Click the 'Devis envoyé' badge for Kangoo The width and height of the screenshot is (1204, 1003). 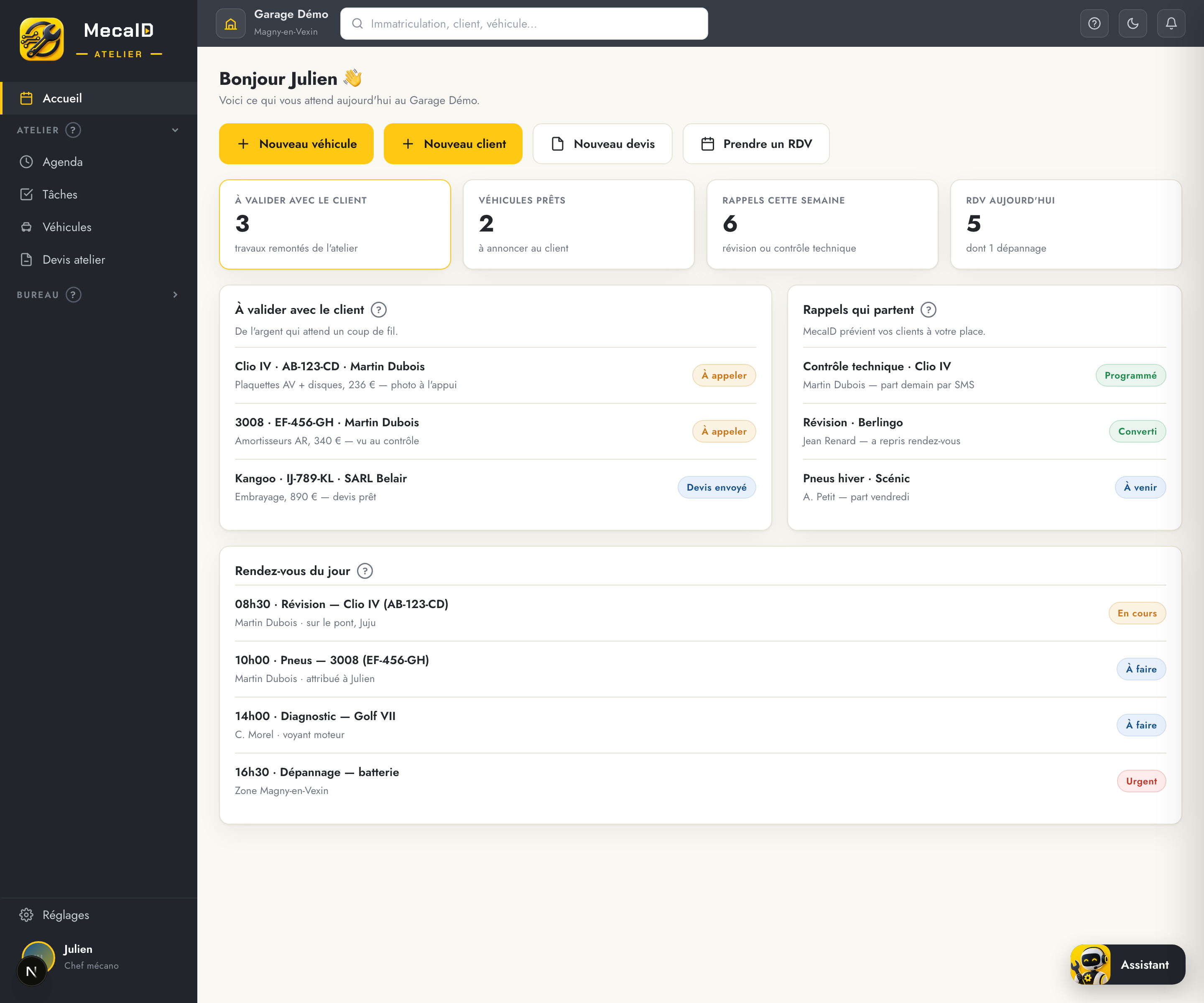pyautogui.click(x=717, y=488)
